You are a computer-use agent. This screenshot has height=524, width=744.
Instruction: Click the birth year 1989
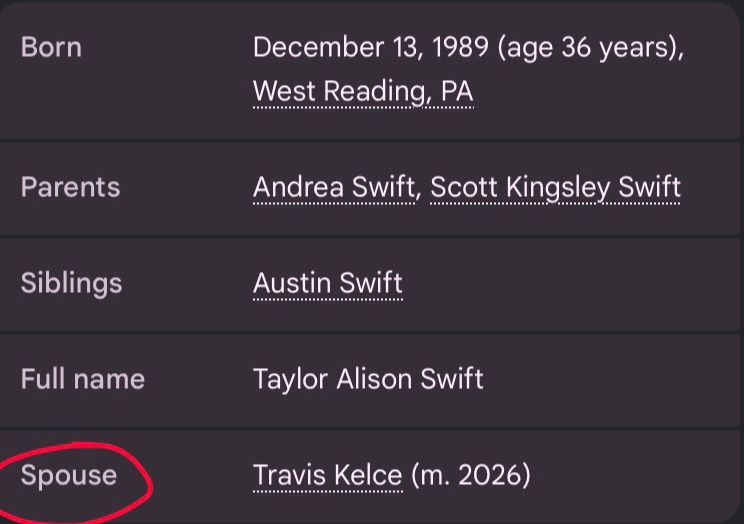(x=460, y=47)
